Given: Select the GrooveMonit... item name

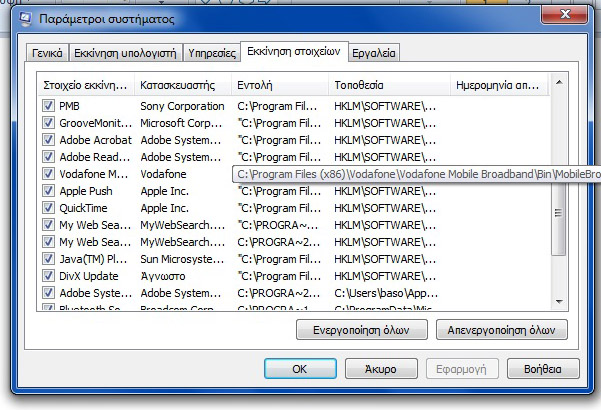Looking at the screenshot, I should tap(95, 123).
